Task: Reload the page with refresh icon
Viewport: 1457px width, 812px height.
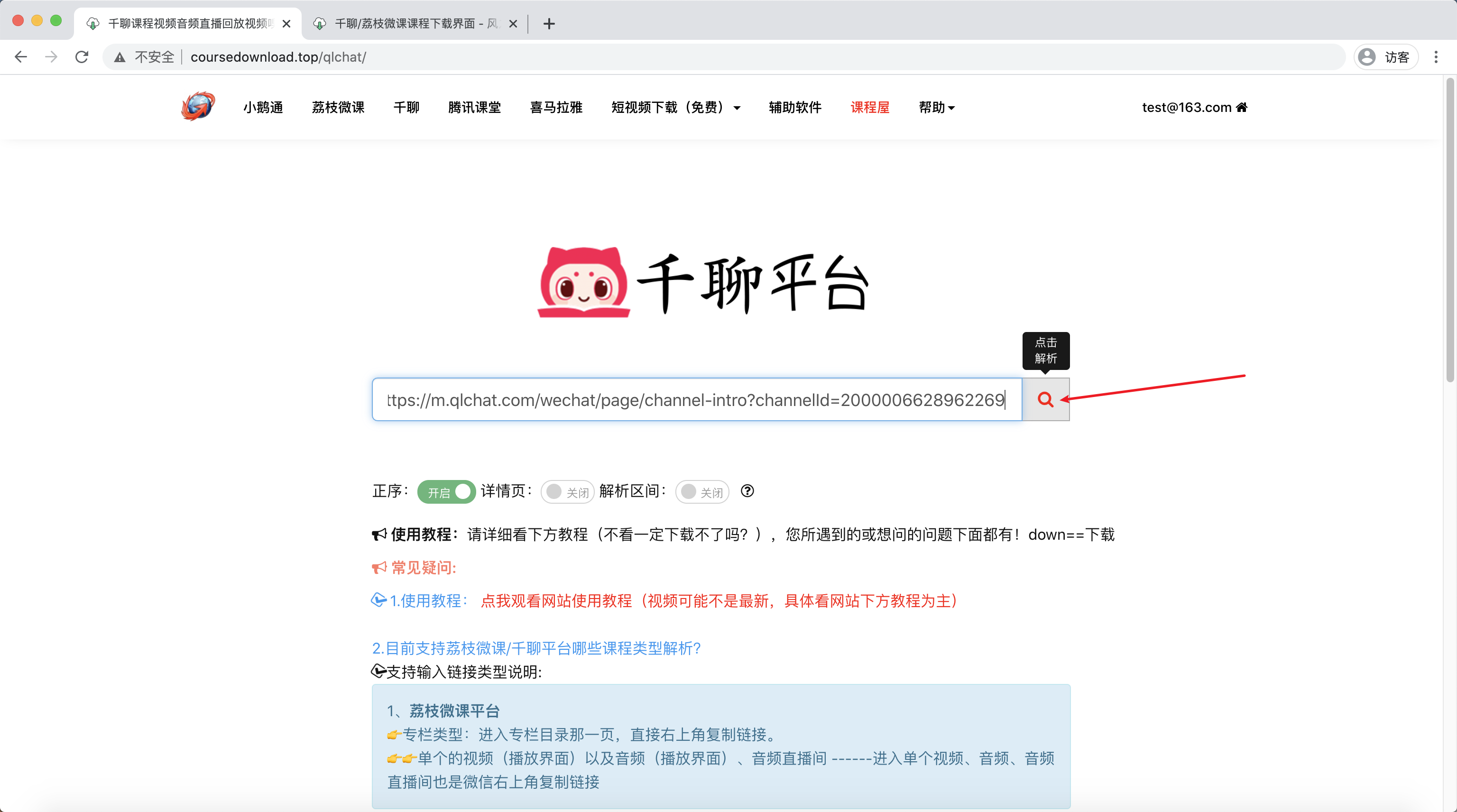Action: pyautogui.click(x=82, y=56)
